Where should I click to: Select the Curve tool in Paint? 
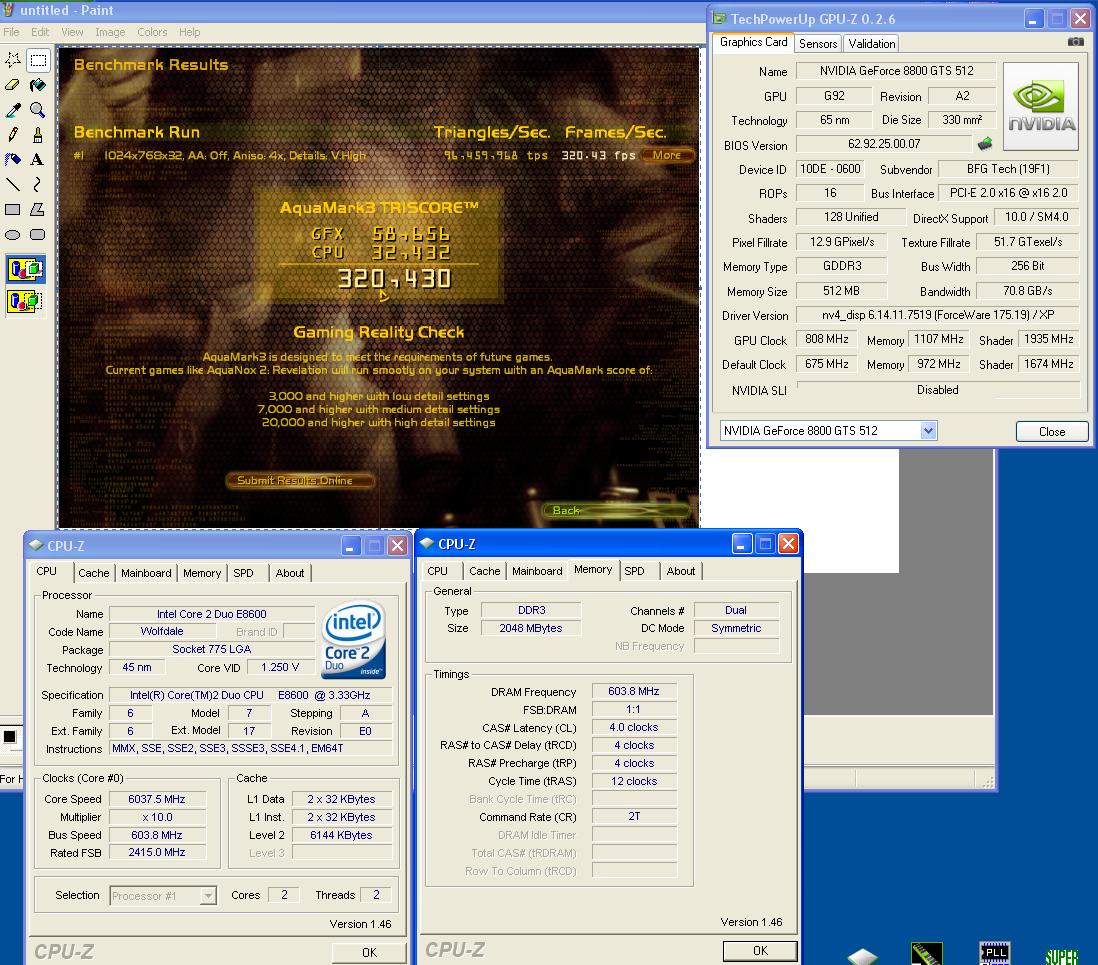(38, 184)
